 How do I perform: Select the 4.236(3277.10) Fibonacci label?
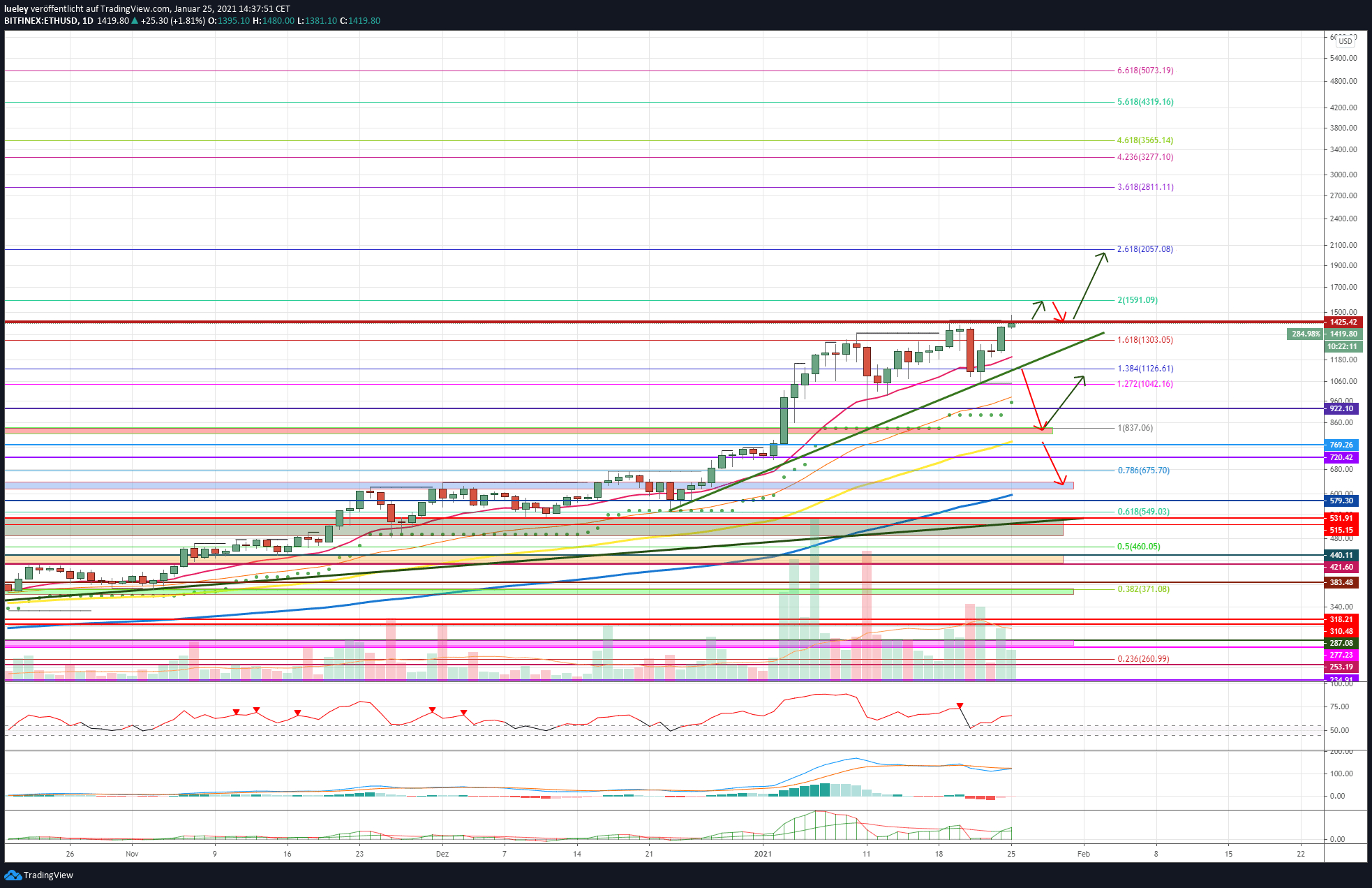(1145, 157)
